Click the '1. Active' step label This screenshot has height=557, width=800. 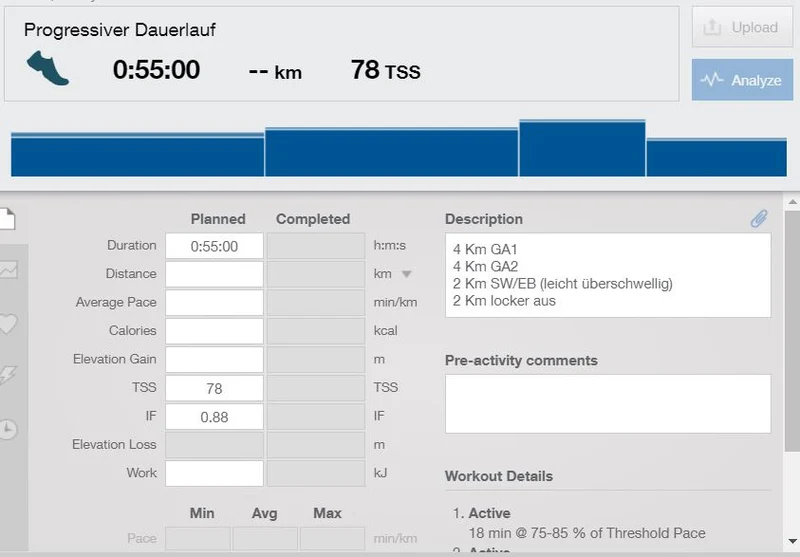click(x=482, y=513)
